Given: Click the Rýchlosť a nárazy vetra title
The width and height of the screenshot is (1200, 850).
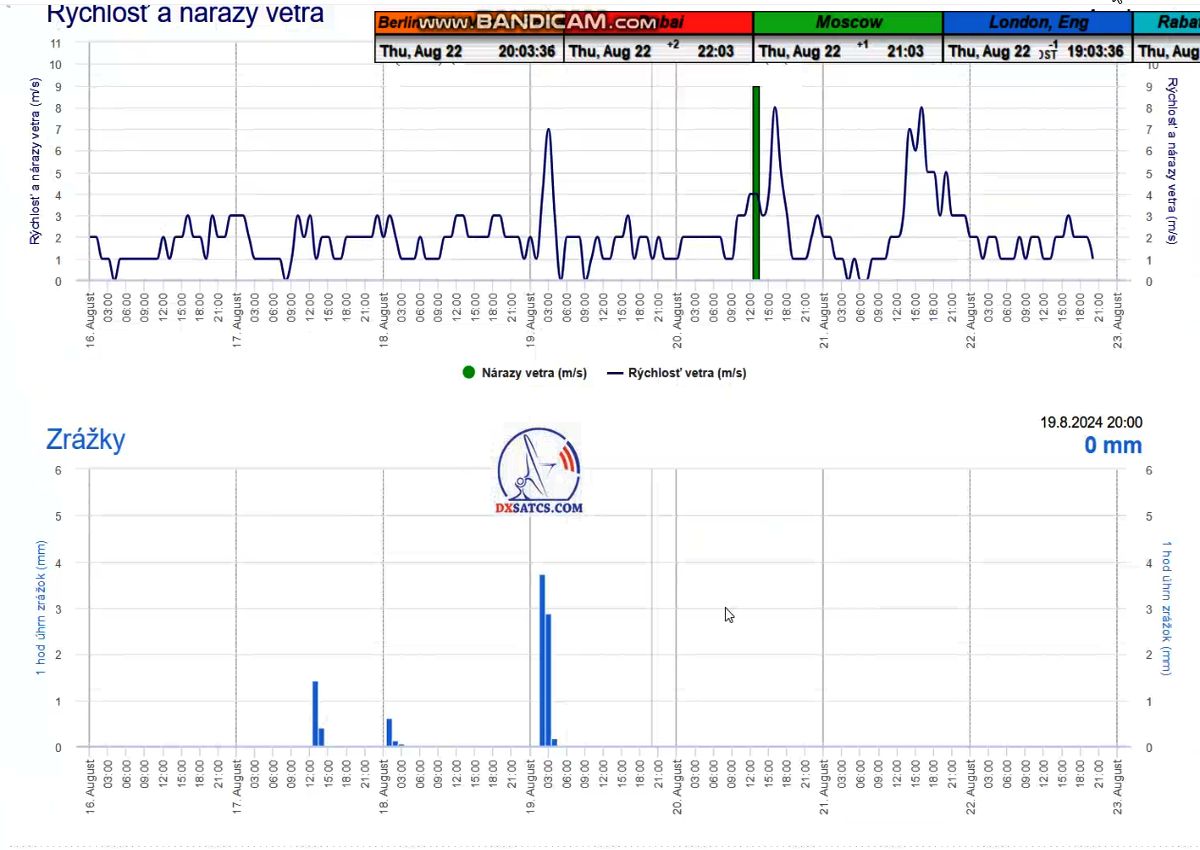Looking at the screenshot, I should [185, 13].
